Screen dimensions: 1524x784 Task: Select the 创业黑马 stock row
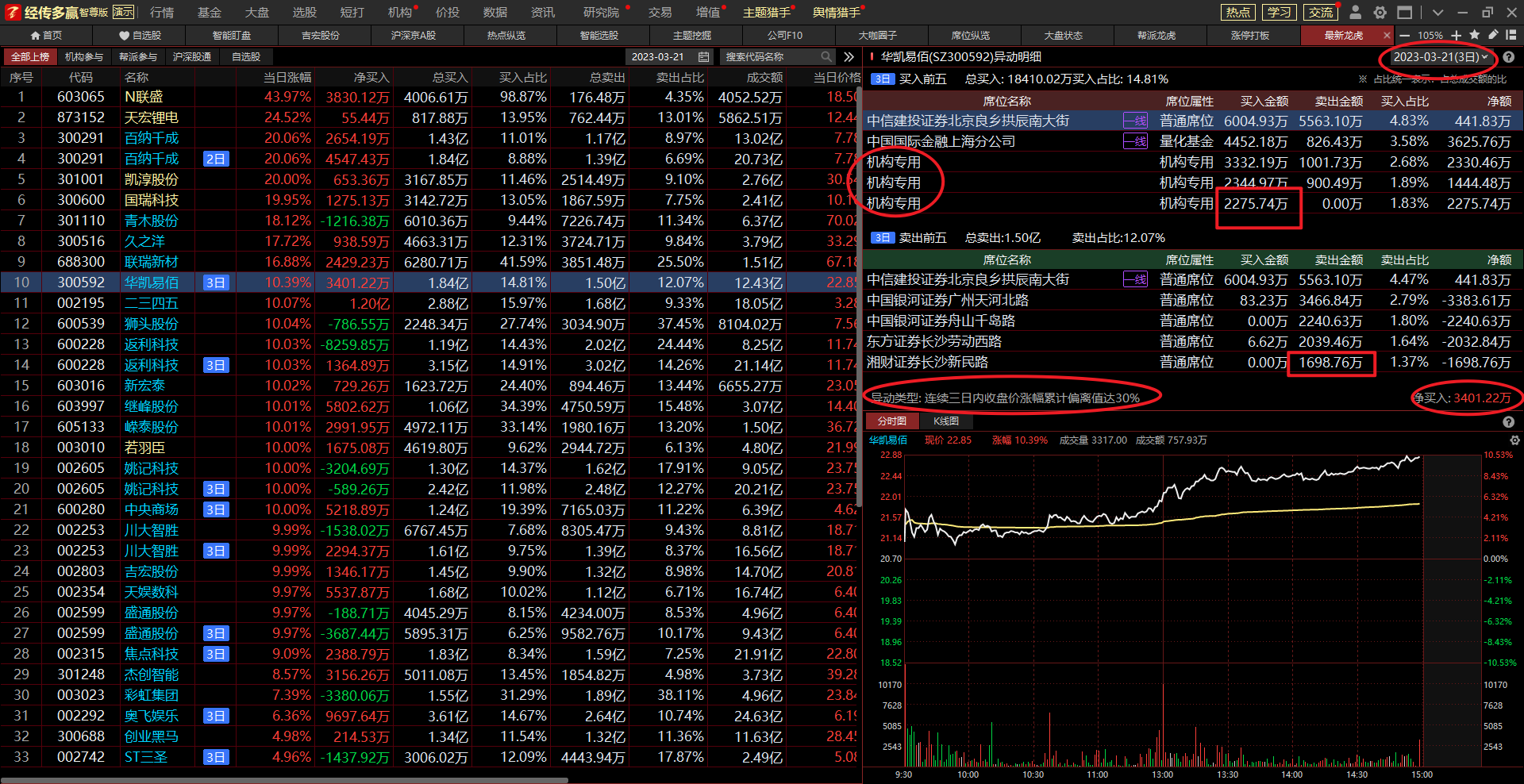click(430, 736)
